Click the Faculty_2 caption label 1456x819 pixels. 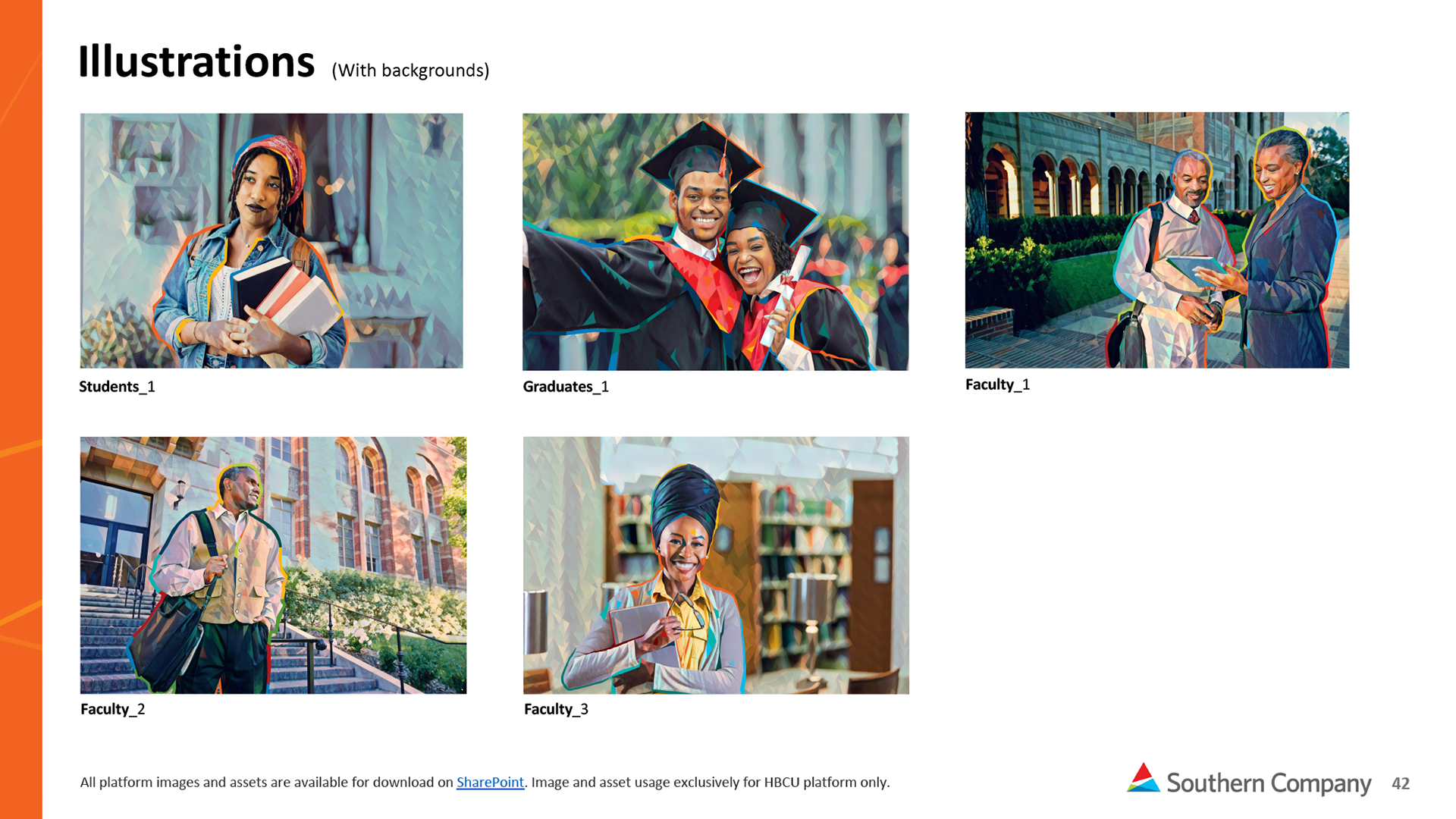click(112, 709)
